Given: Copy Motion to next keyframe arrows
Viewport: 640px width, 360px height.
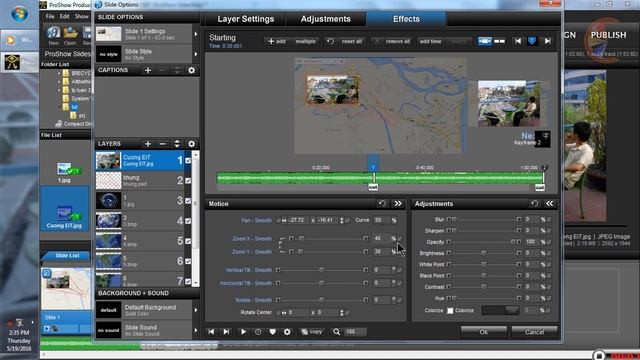Looking at the screenshot, I should tap(398, 204).
